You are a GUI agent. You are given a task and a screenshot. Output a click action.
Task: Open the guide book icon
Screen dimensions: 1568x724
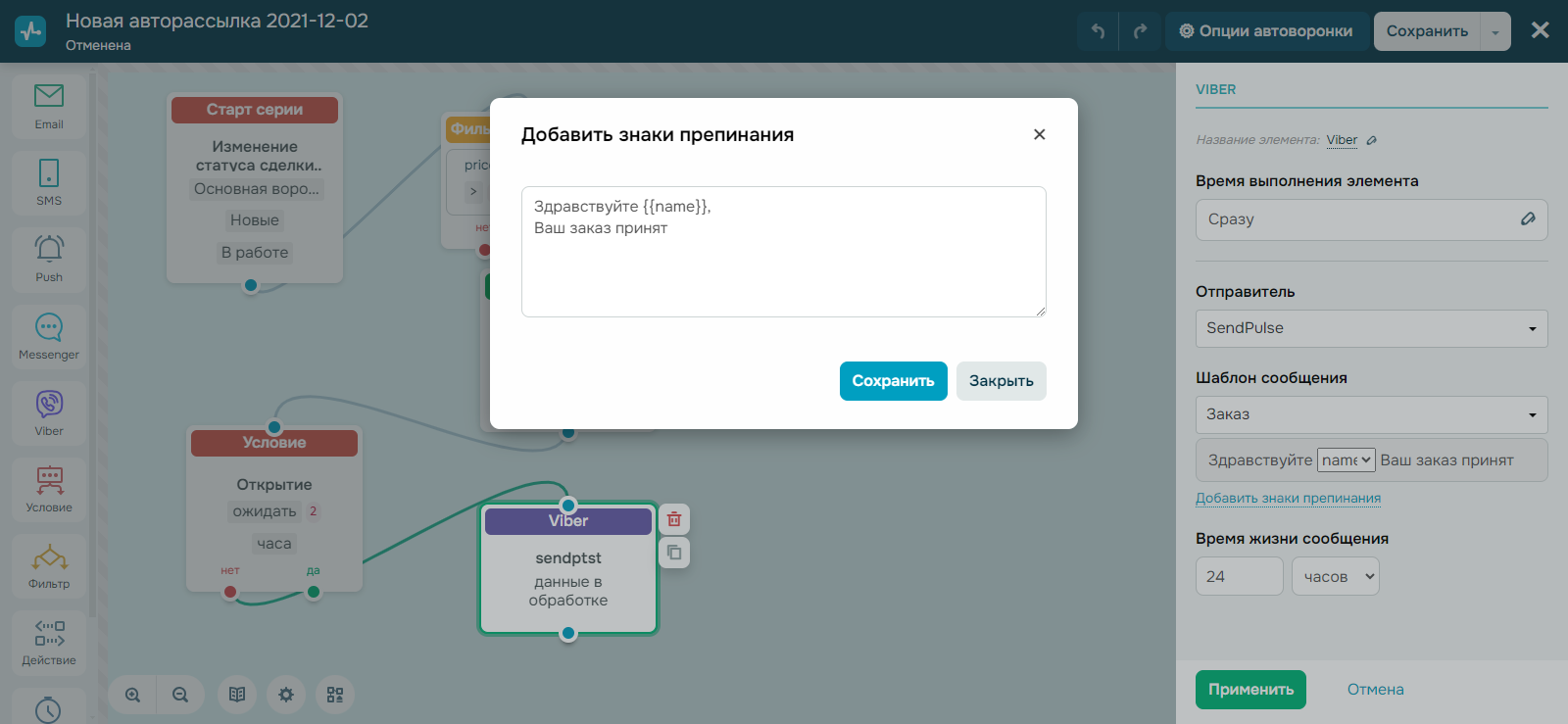[x=237, y=695]
